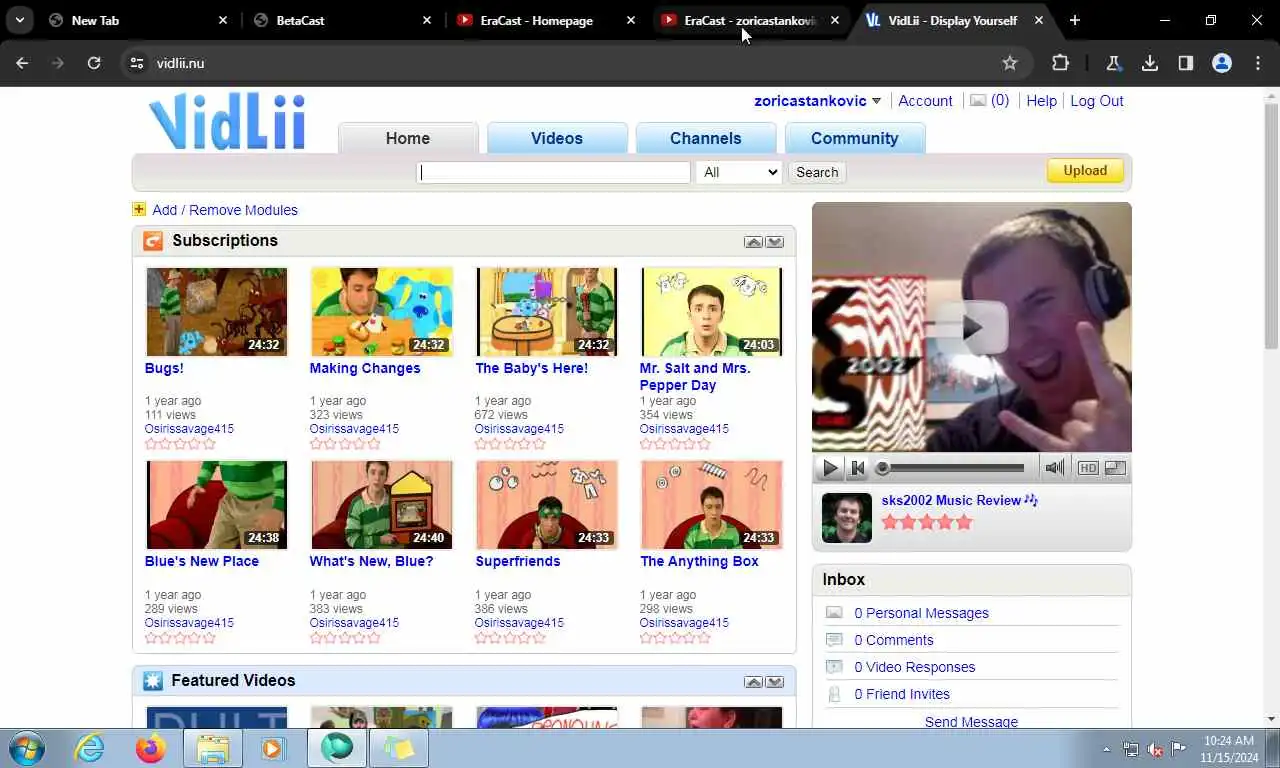Click star rating under sks2002 Music Review

(926, 522)
